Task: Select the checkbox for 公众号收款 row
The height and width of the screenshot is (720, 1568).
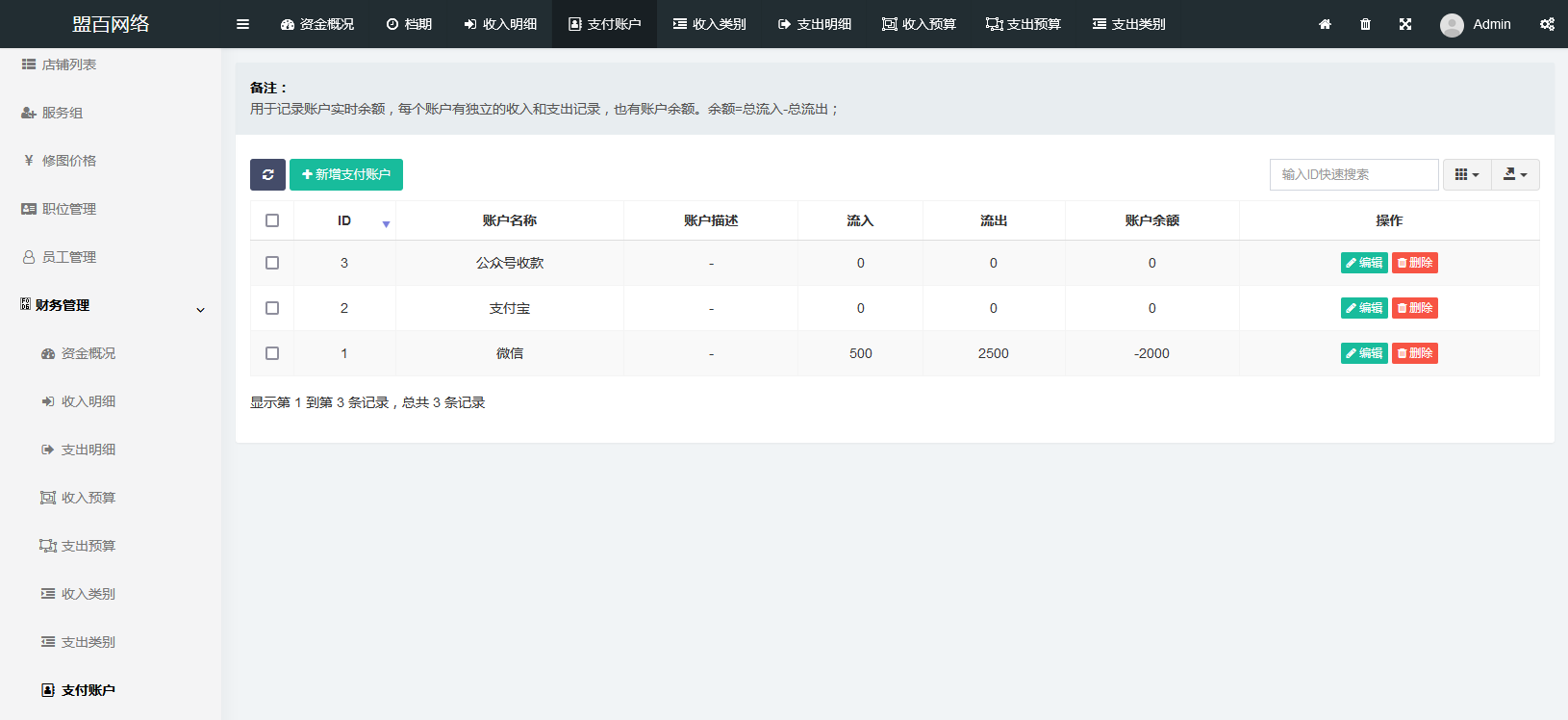Action: 272,263
